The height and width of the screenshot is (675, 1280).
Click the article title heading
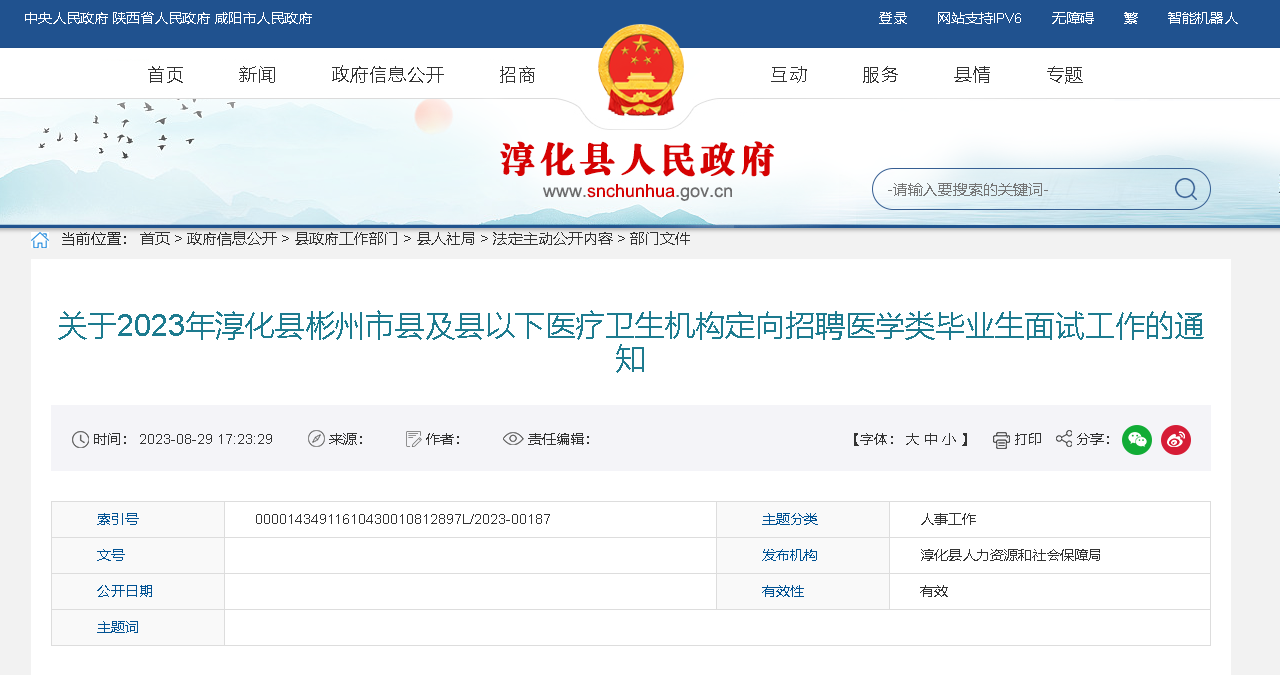(x=631, y=341)
